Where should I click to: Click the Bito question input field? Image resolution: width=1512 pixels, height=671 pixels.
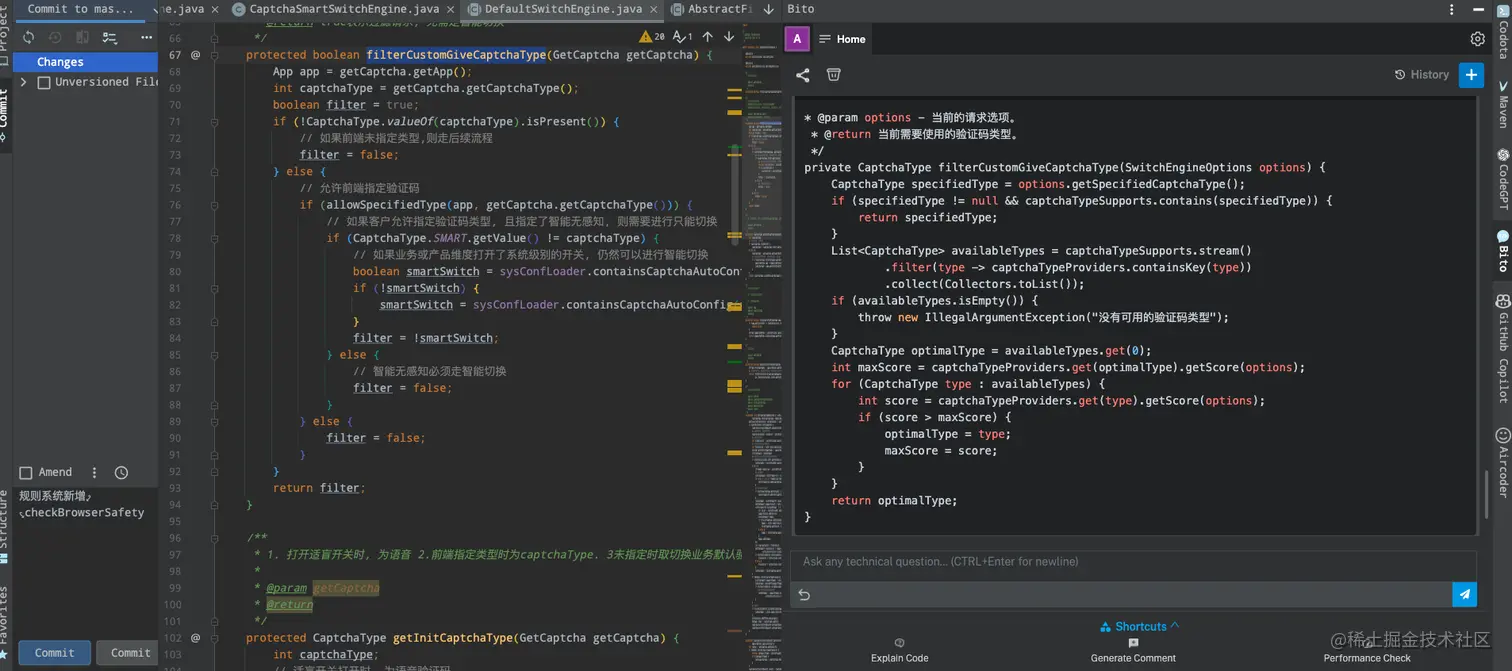[1133, 562]
